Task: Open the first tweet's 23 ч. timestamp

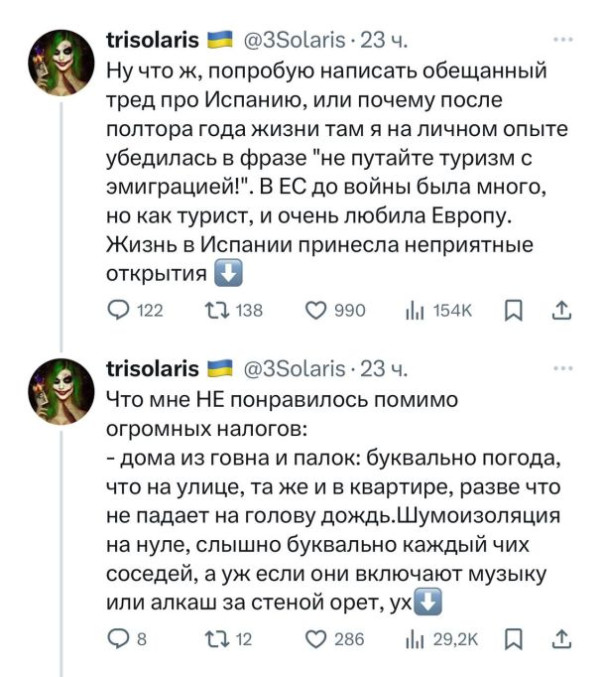Action: point(384,41)
